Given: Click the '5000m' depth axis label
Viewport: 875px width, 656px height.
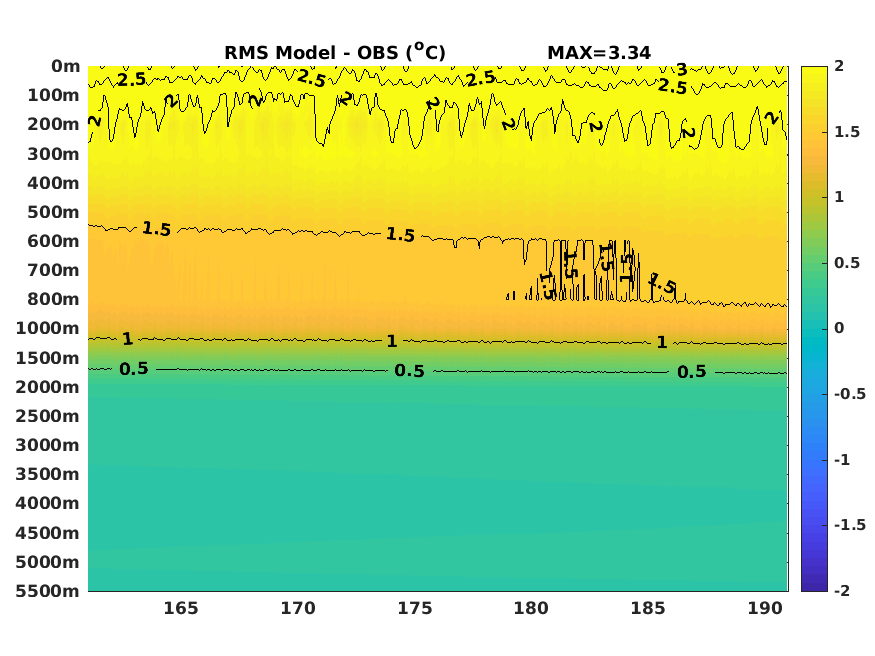Looking at the screenshot, I should point(48,562).
